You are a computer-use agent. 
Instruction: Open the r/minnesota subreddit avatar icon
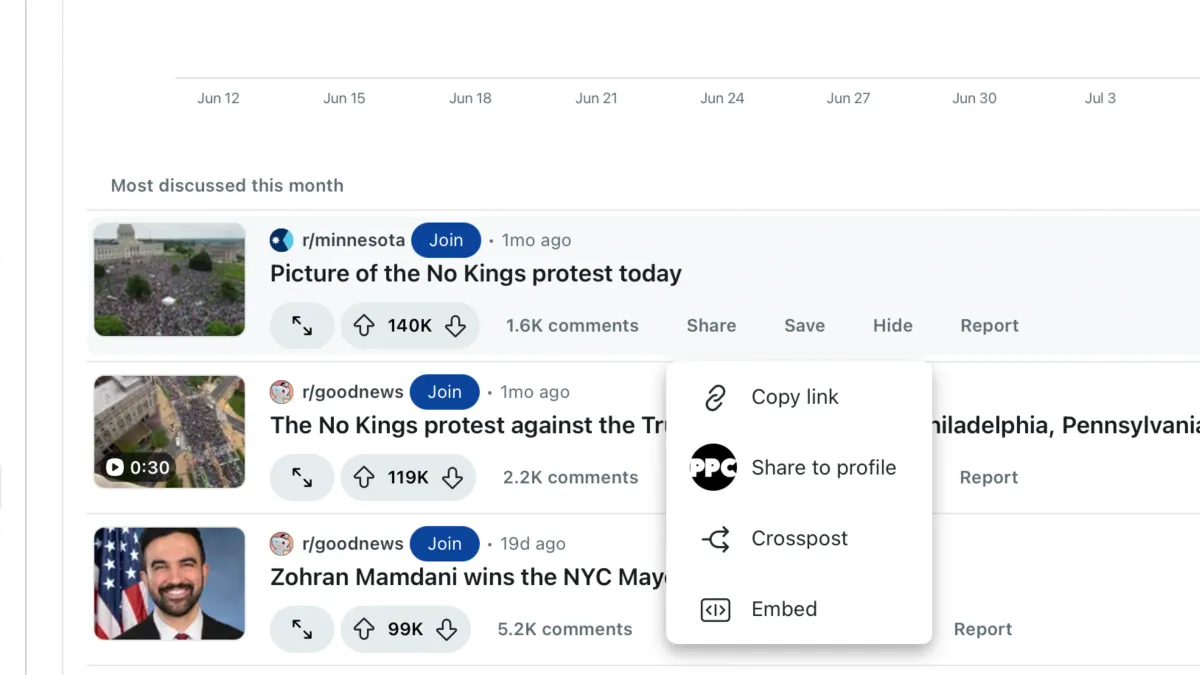click(281, 239)
